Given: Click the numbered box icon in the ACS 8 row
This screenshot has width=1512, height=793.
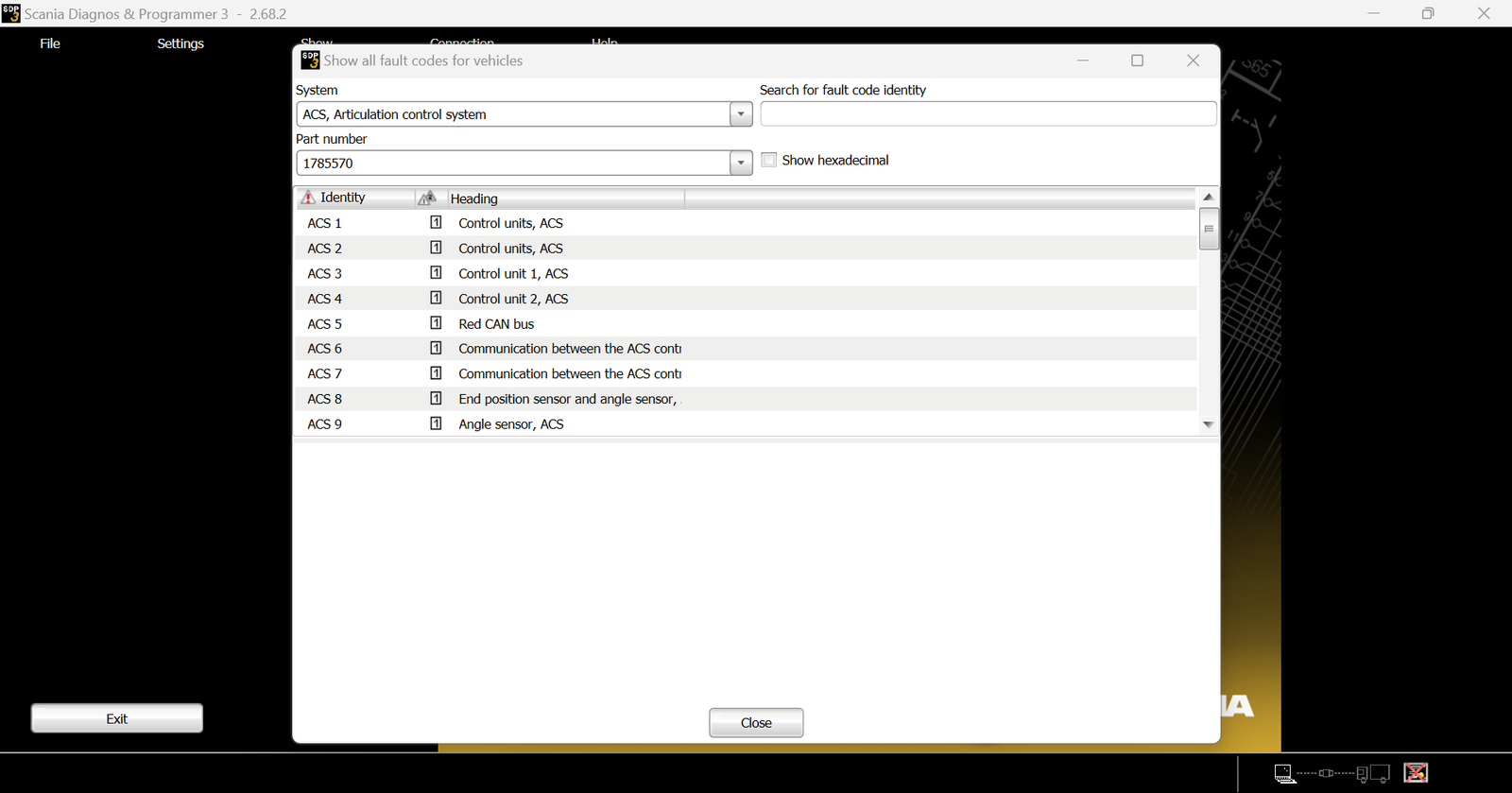Looking at the screenshot, I should [x=436, y=398].
